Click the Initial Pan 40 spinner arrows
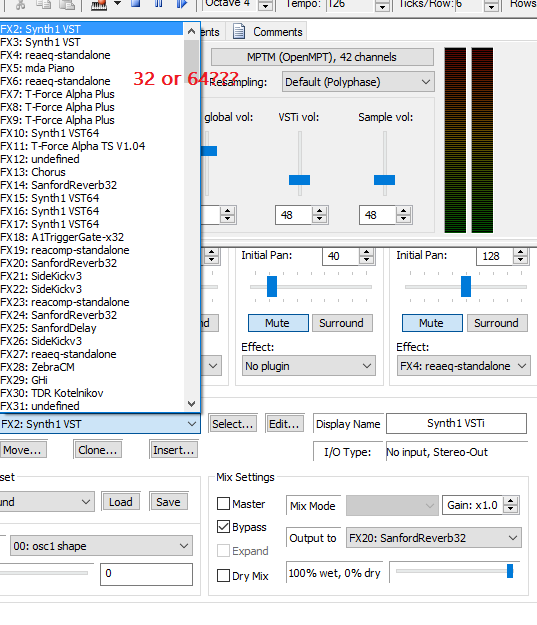 pos(366,256)
